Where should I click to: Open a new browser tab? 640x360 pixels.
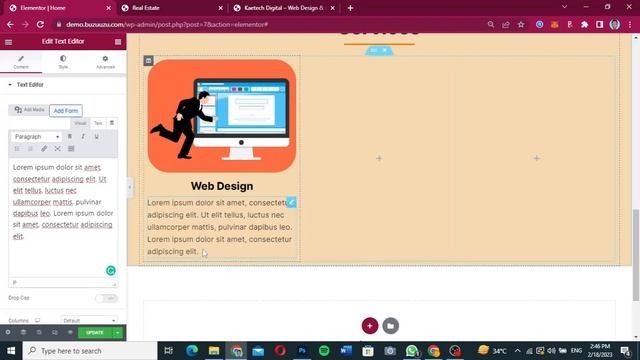pyautogui.click(x=350, y=8)
